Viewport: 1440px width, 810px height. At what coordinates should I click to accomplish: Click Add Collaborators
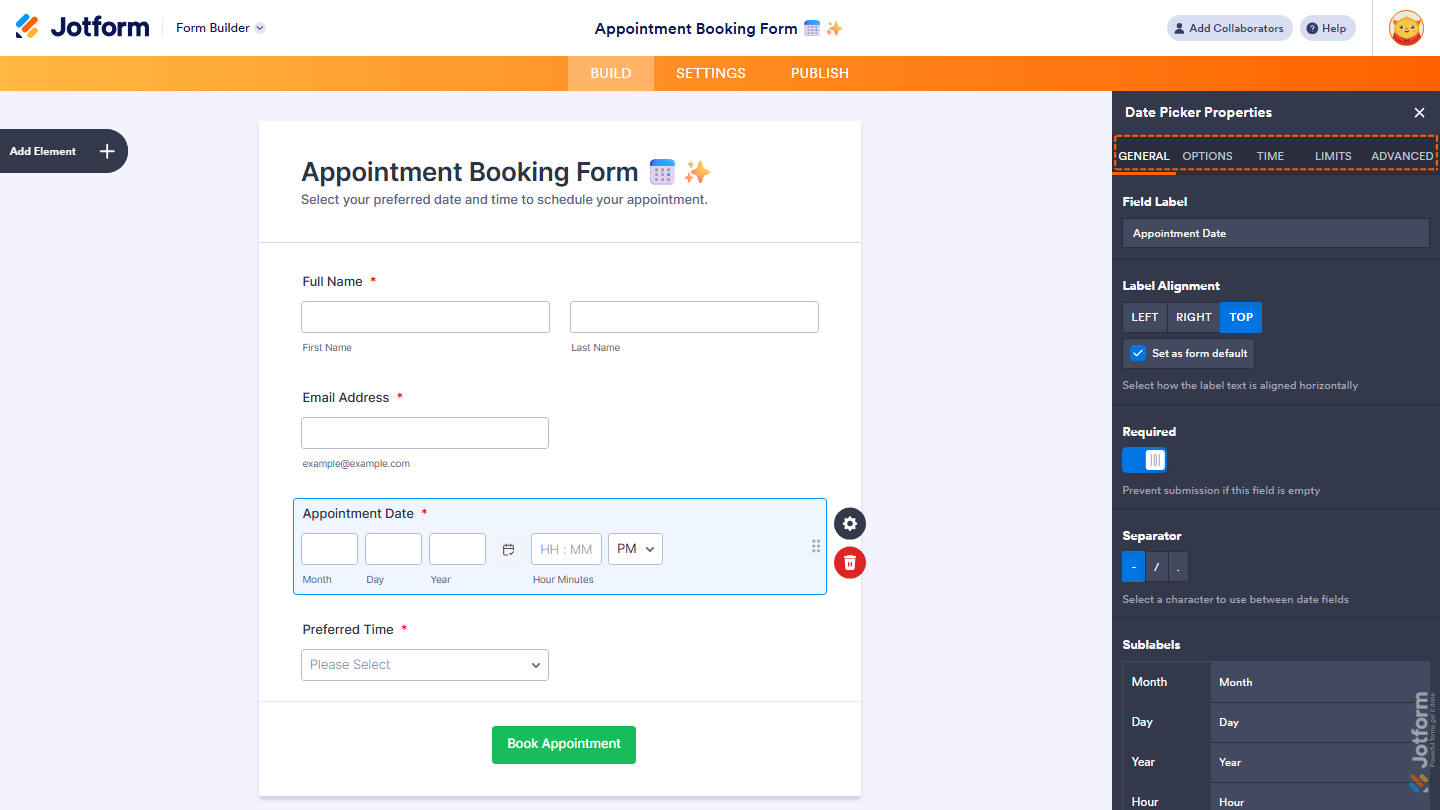(x=1229, y=27)
